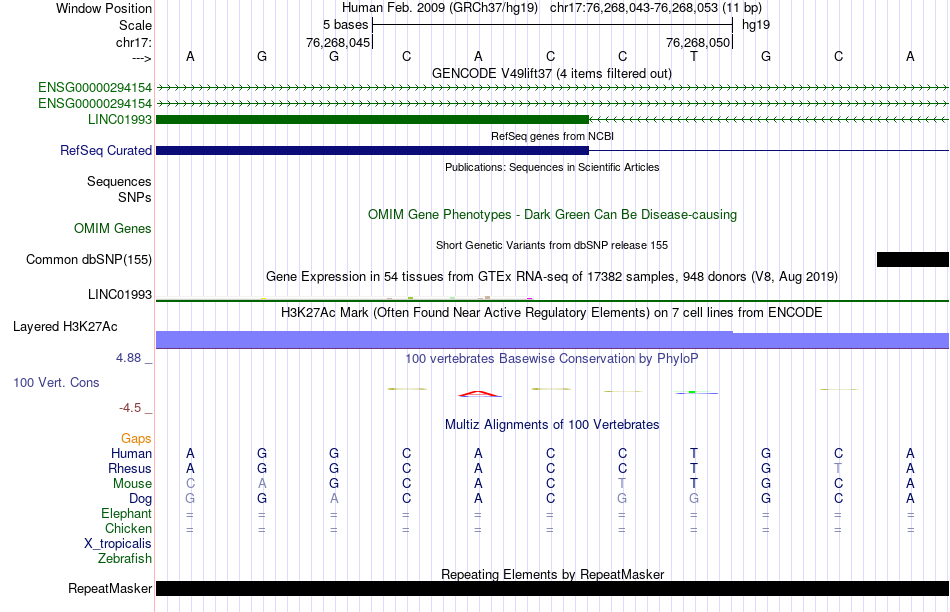Click the -4.5 PhyloP lower scale value
The image size is (950, 612).
click(x=130, y=408)
